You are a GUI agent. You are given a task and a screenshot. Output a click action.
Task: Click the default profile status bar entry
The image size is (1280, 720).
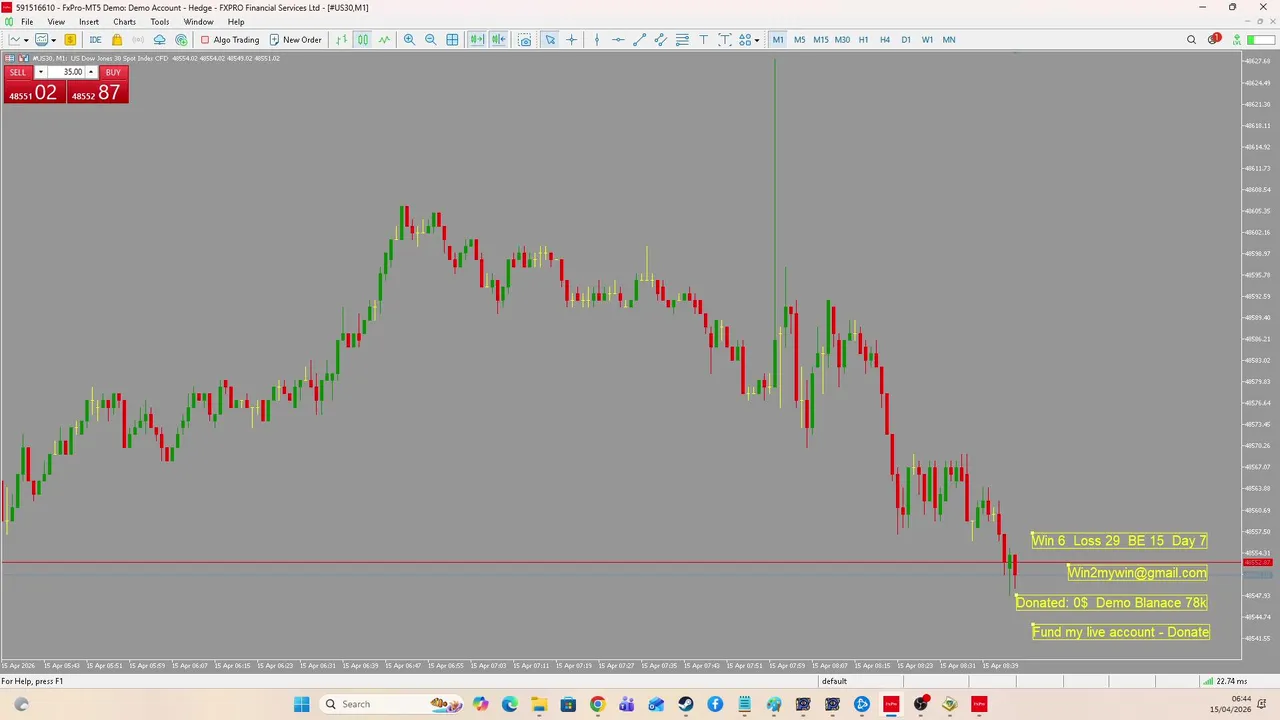tap(834, 681)
